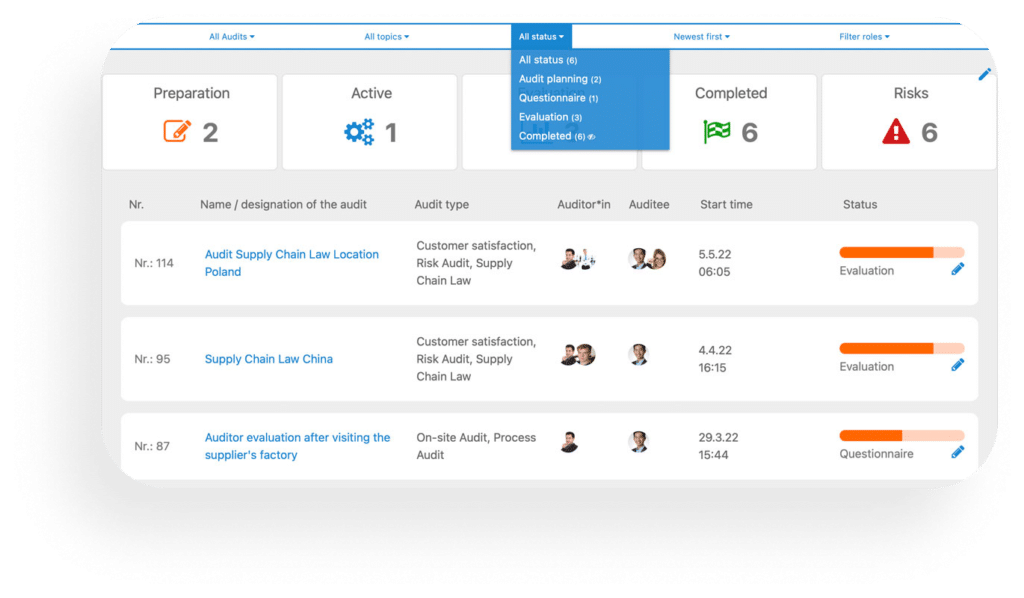This screenshot has height=598, width=1024.
Task: Click the Risks card red warning triangle
Action: pyautogui.click(x=896, y=131)
